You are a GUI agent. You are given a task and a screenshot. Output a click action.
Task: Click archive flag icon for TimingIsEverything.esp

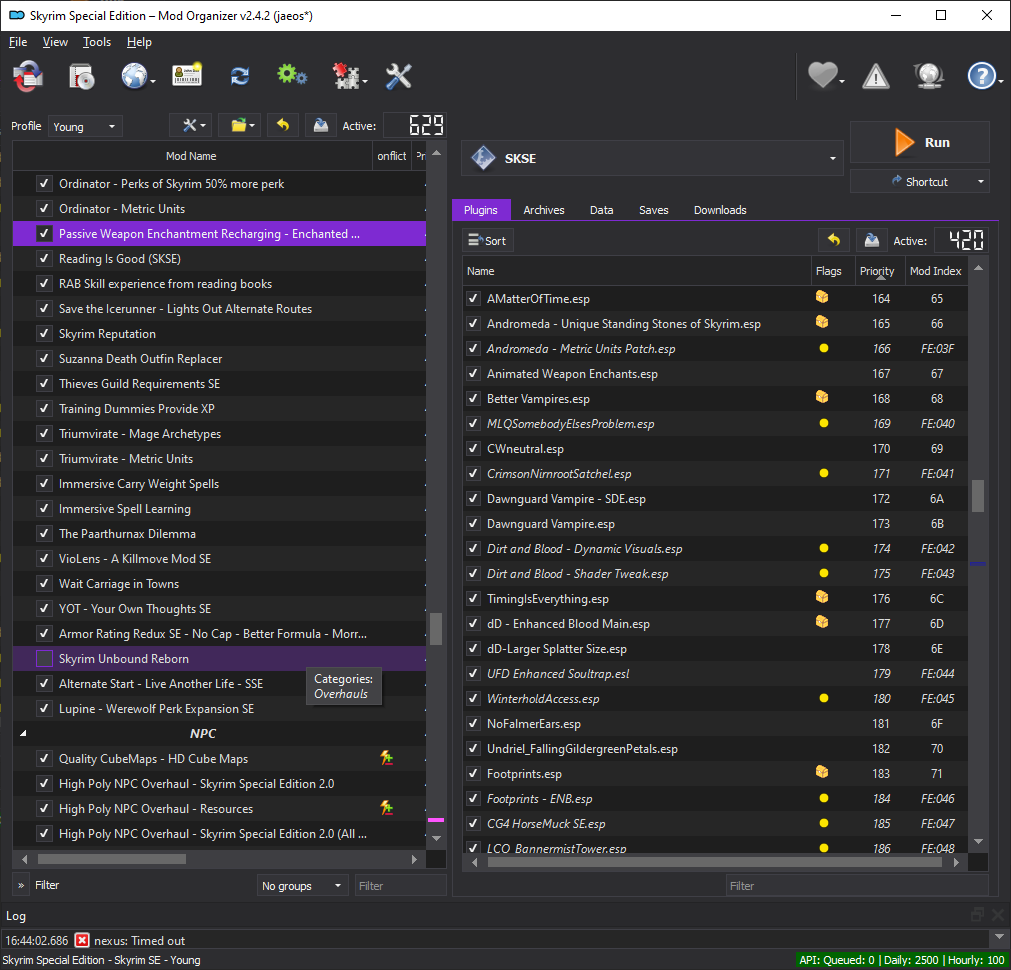(x=822, y=597)
